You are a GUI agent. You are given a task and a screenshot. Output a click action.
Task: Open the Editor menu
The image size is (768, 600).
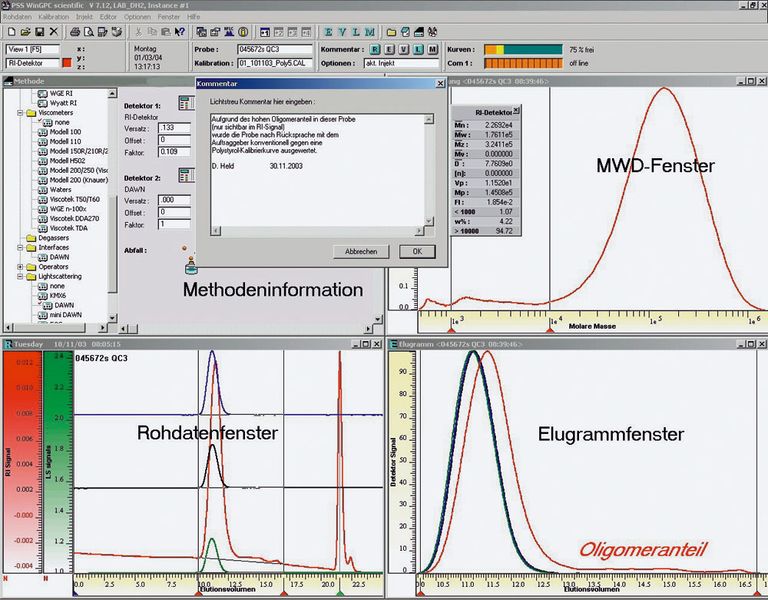click(x=108, y=17)
